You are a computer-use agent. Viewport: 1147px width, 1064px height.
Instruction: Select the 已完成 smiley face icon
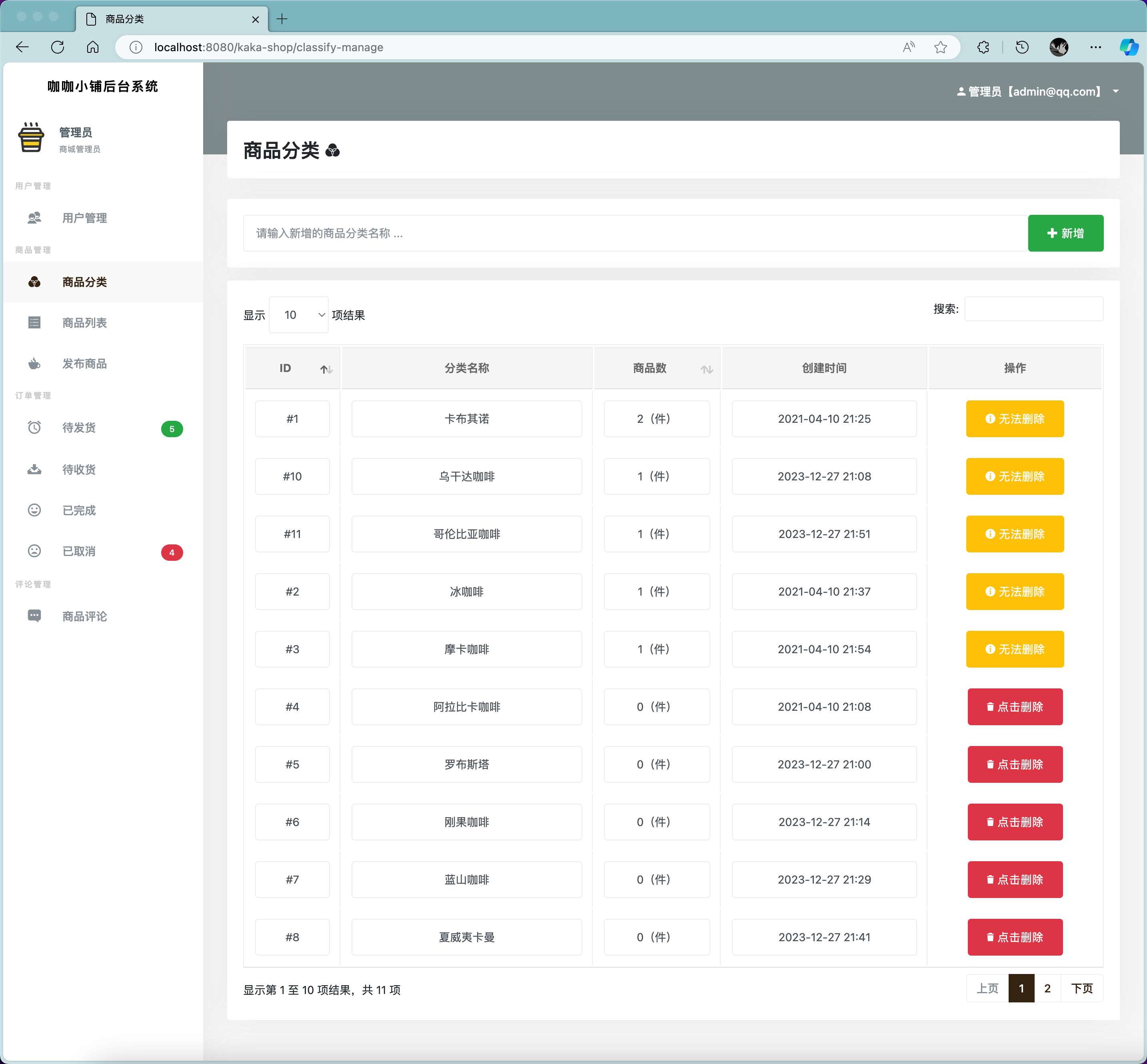click(34, 510)
